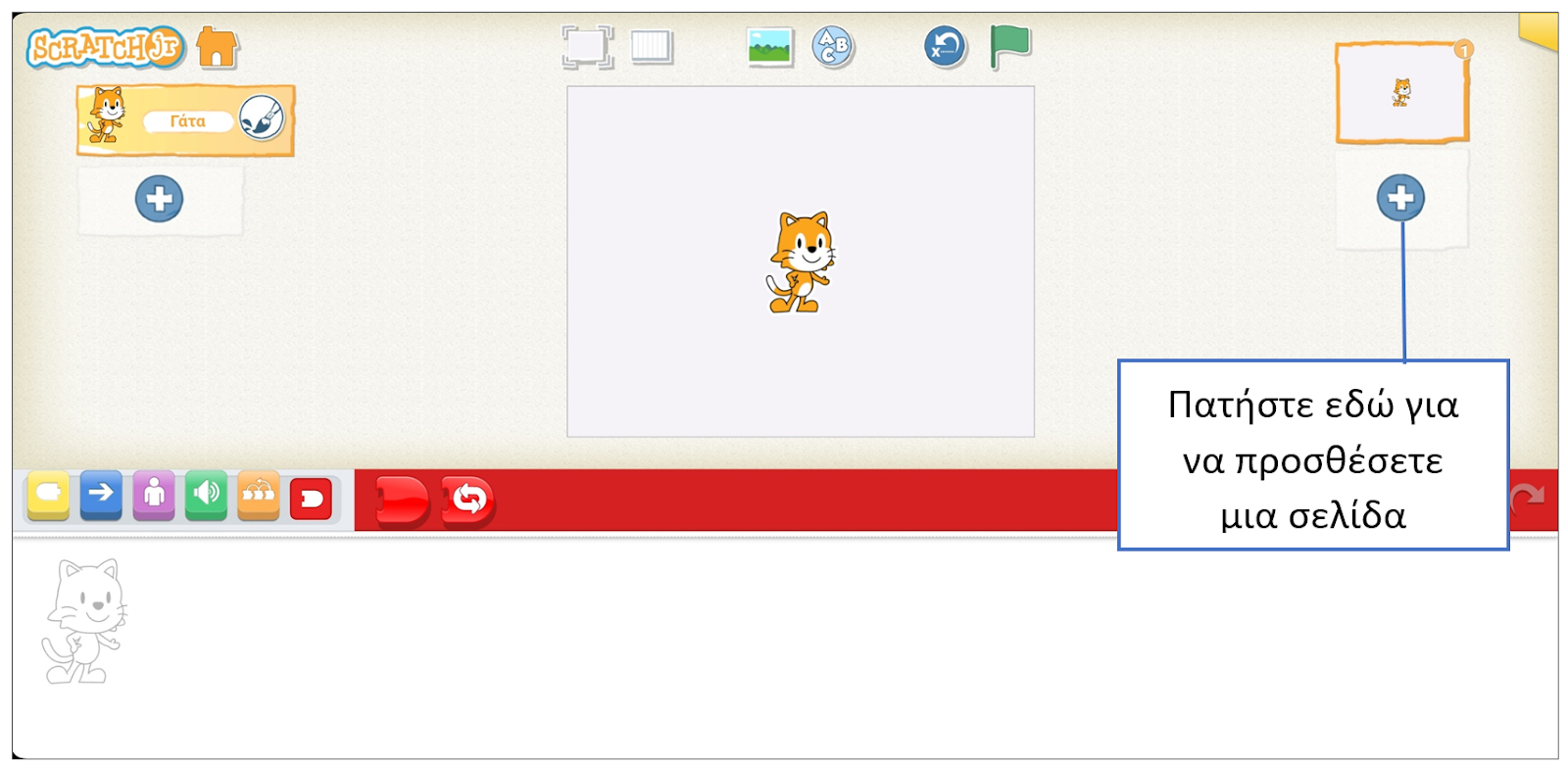Open green sound blocks category
The image size is (1568, 765).
[206, 495]
